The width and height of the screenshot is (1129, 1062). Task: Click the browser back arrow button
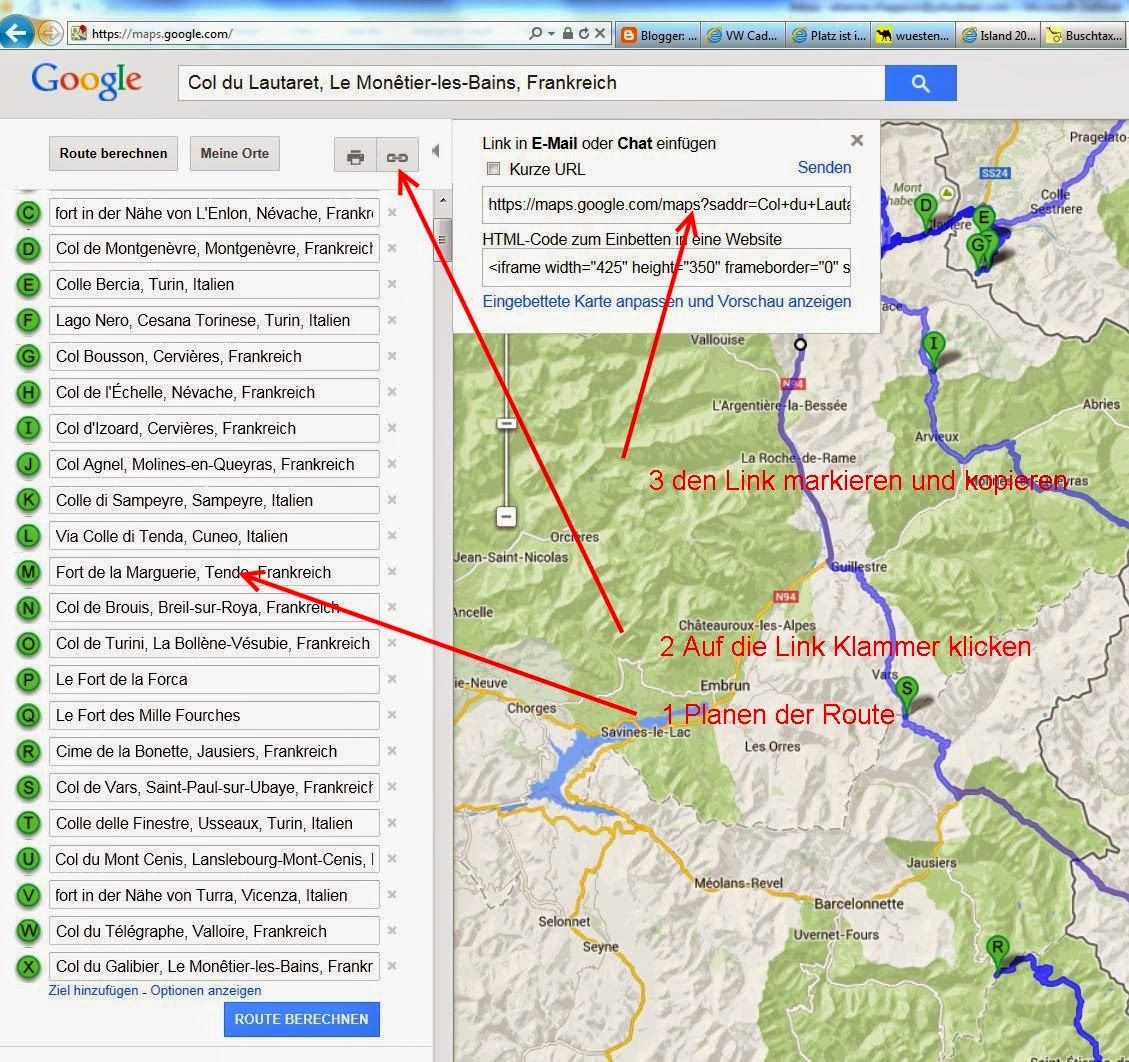tap(16, 32)
